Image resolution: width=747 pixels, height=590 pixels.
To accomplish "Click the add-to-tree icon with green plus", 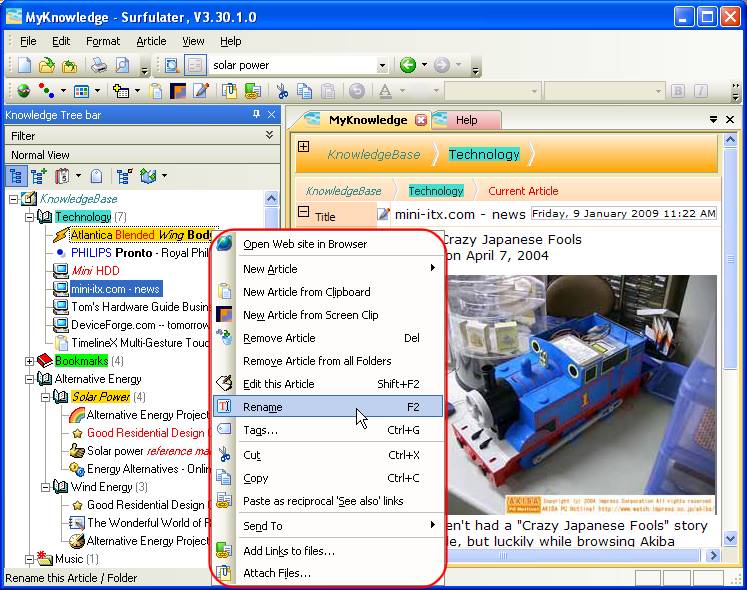I will [39, 176].
